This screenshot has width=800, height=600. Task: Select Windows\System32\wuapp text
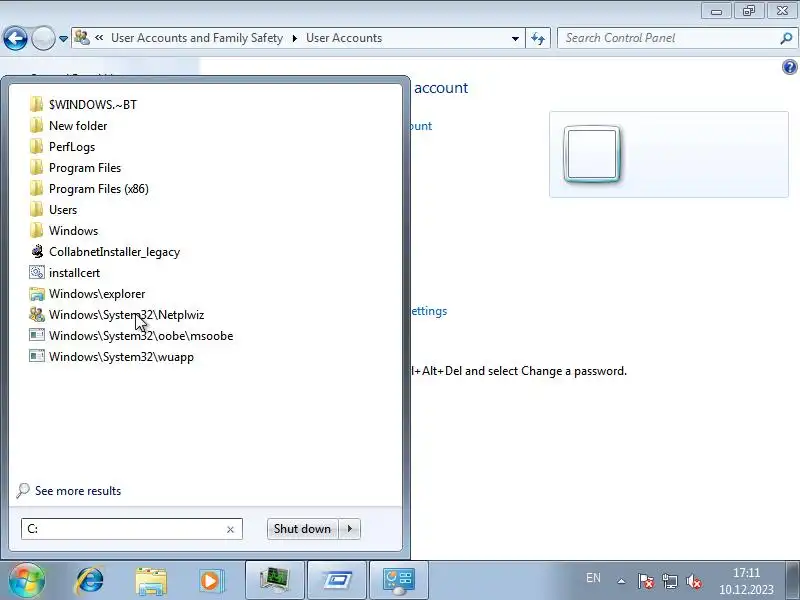coord(121,357)
